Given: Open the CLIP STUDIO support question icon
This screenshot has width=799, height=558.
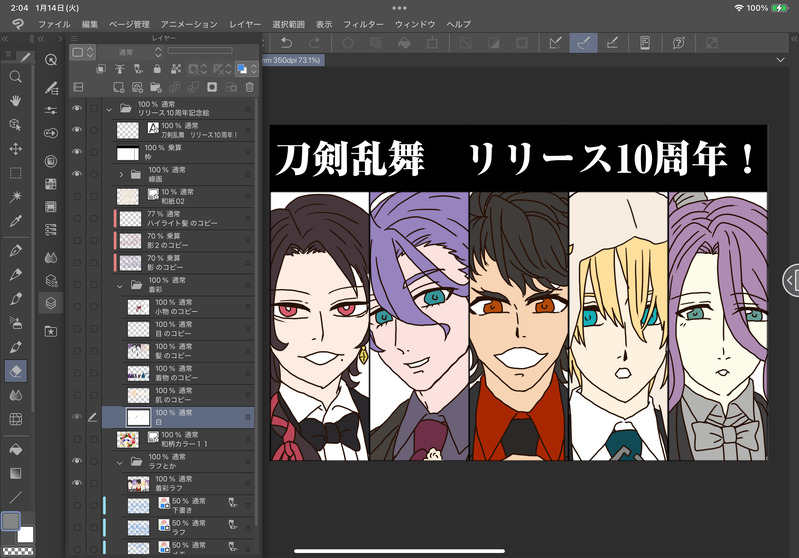Looking at the screenshot, I should (678, 43).
